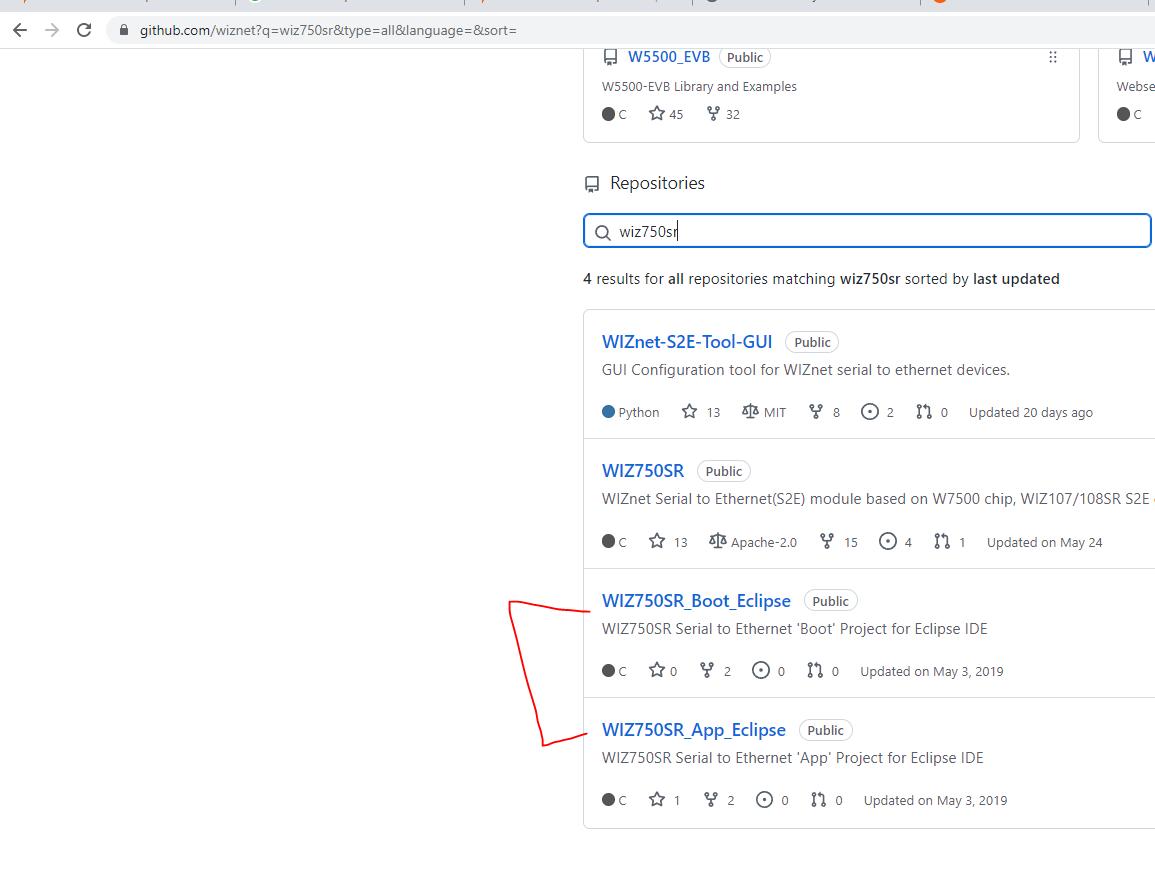View forks of W5500_EVB (32 forks)
The height and width of the screenshot is (889, 1155).
coord(723,113)
